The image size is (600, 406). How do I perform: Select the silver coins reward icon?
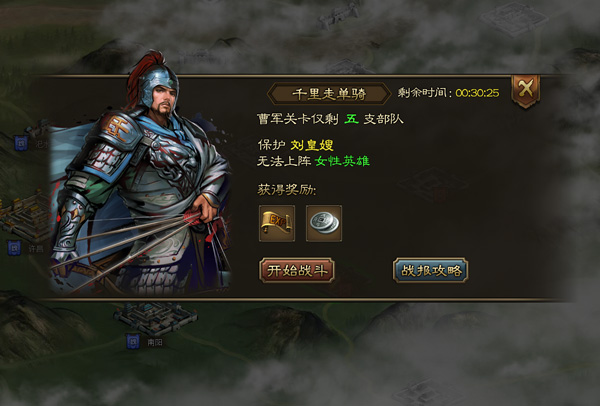point(324,223)
